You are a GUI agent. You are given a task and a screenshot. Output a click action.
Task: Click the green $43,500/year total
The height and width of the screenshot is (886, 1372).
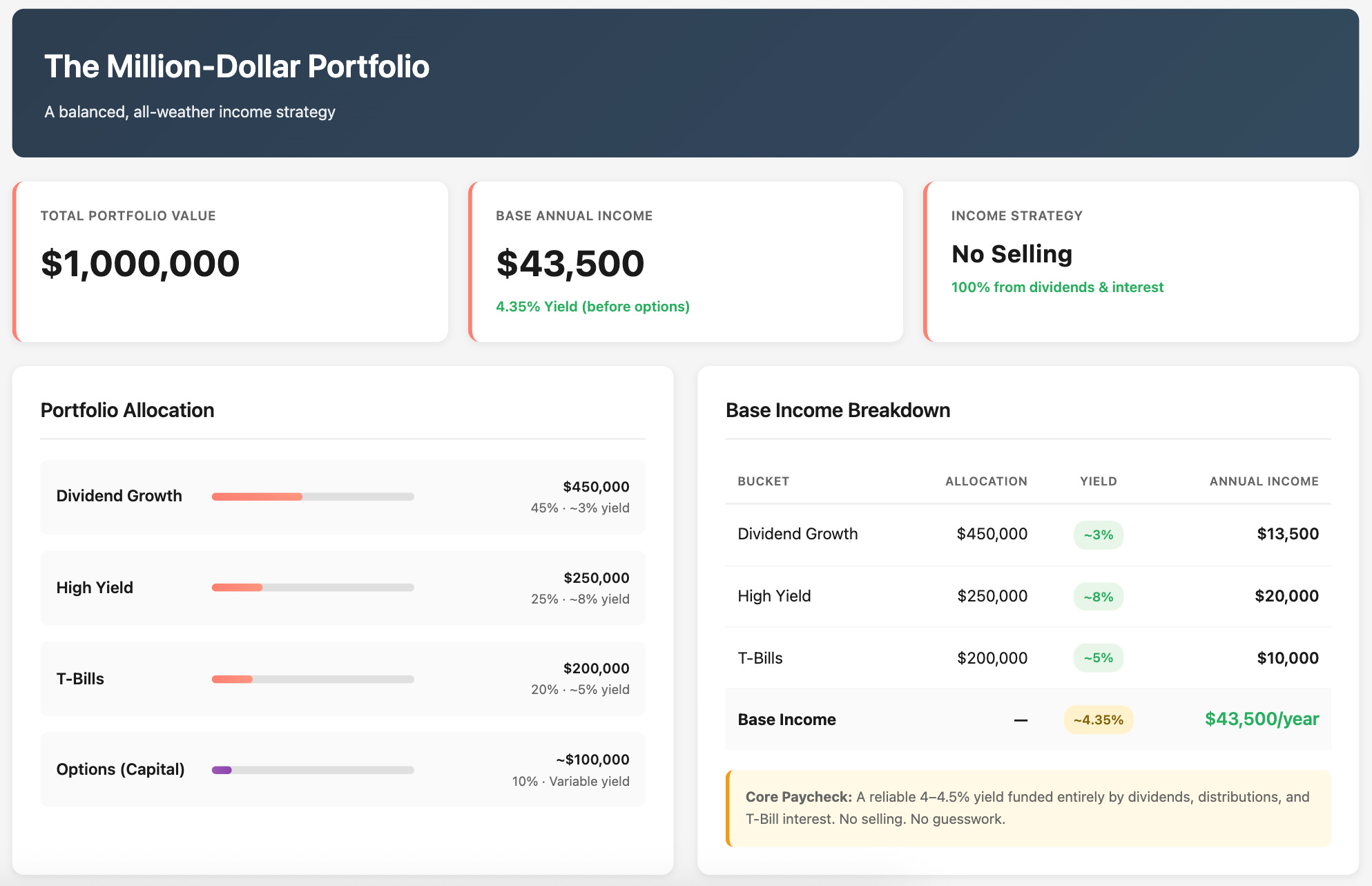1262,719
